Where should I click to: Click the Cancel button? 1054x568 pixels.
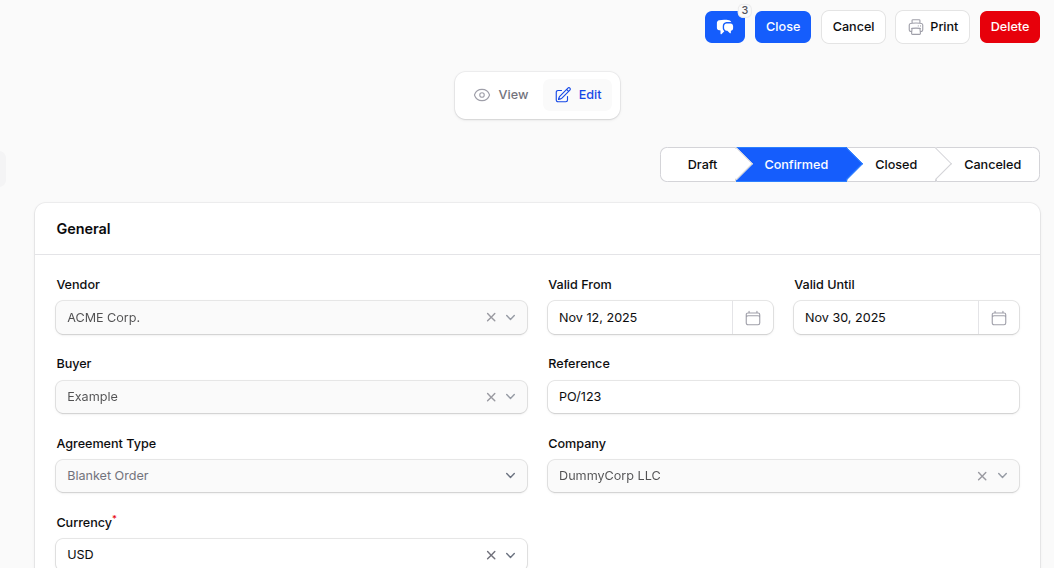click(853, 27)
